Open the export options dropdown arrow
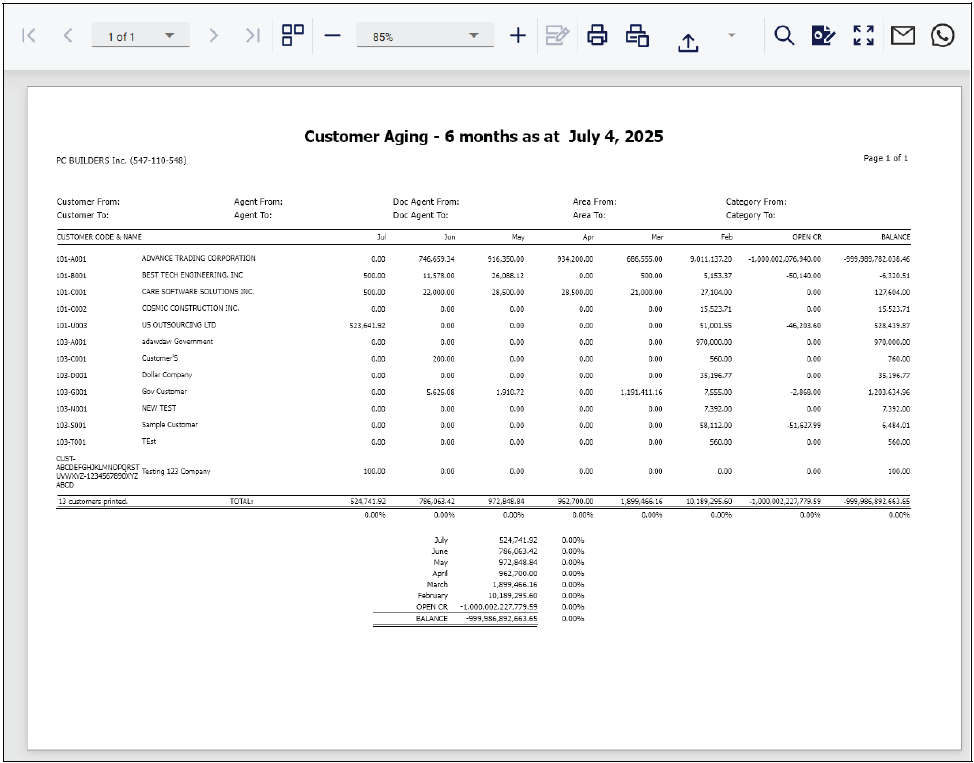 pos(731,35)
